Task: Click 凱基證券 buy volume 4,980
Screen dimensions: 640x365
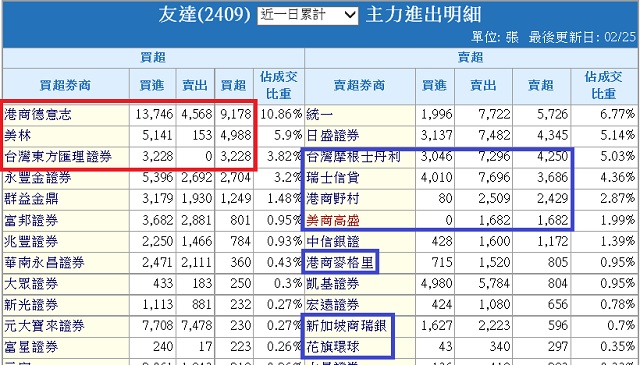Action: coord(437,284)
